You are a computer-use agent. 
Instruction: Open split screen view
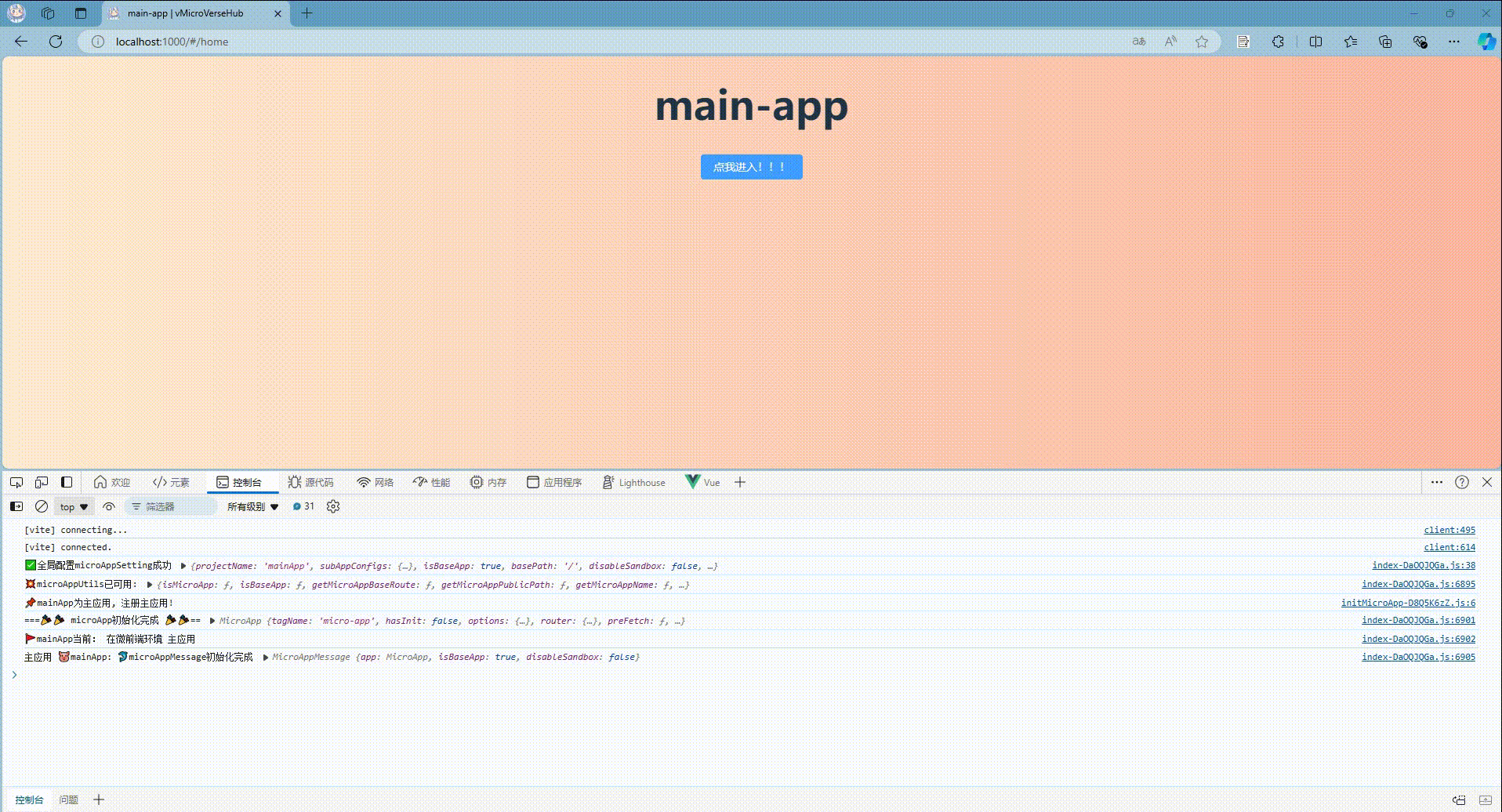point(1315,42)
